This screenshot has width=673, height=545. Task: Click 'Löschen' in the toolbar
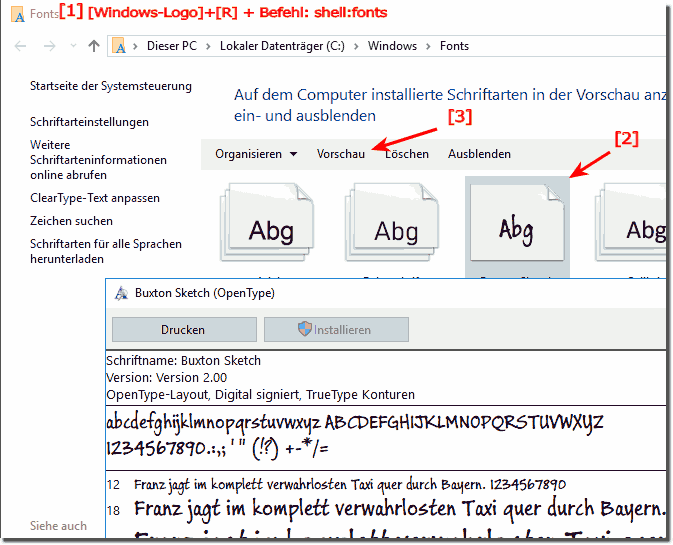click(x=406, y=154)
